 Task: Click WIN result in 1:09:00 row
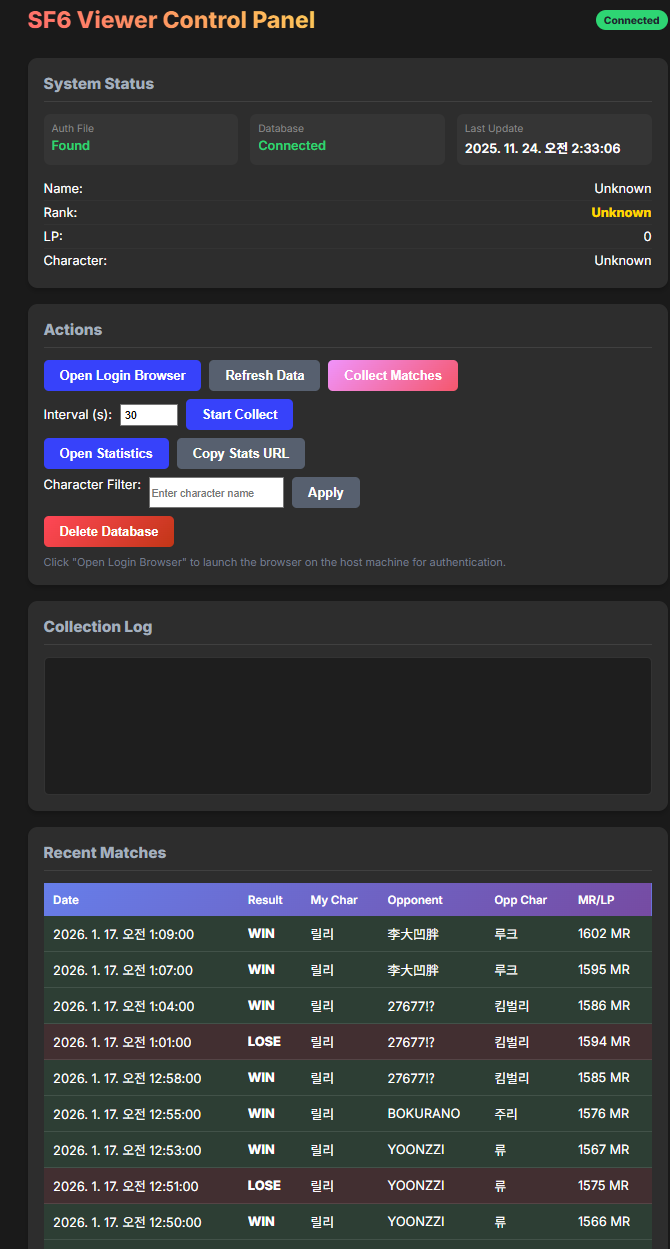261,934
